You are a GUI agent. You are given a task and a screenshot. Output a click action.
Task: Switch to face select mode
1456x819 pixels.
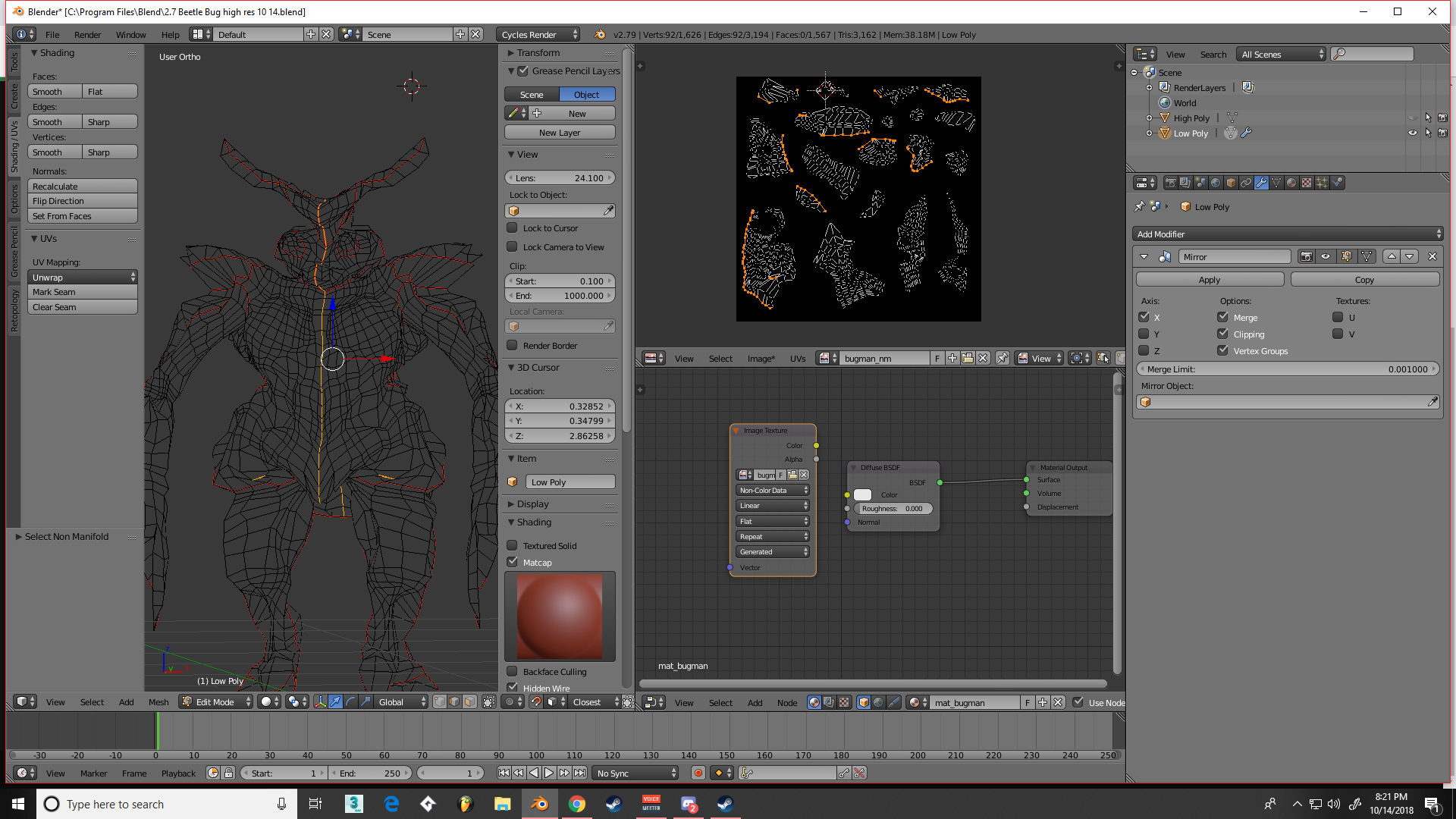point(469,702)
